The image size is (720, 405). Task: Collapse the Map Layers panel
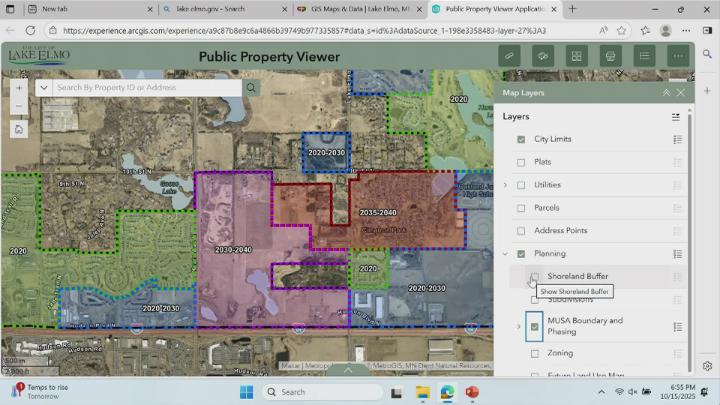tap(666, 93)
